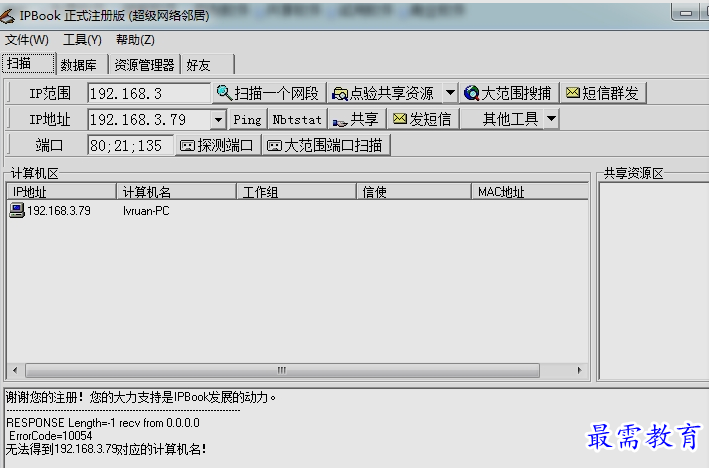Expand the 点验共享资源 dropdown arrow
Screen dimensions: 709x468
coord(450,93)
